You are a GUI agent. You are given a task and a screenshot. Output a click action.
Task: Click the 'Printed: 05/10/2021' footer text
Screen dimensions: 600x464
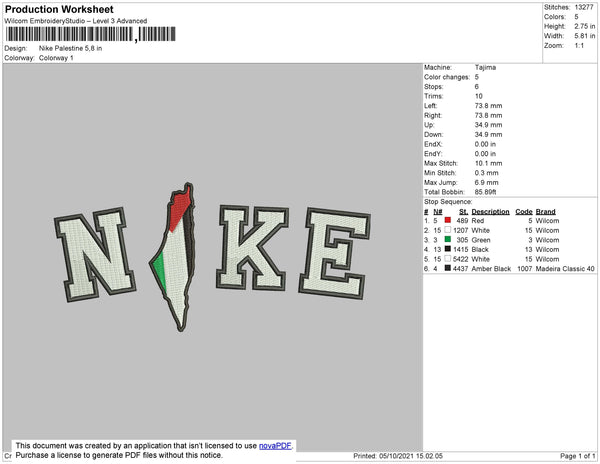click(398, 456)
